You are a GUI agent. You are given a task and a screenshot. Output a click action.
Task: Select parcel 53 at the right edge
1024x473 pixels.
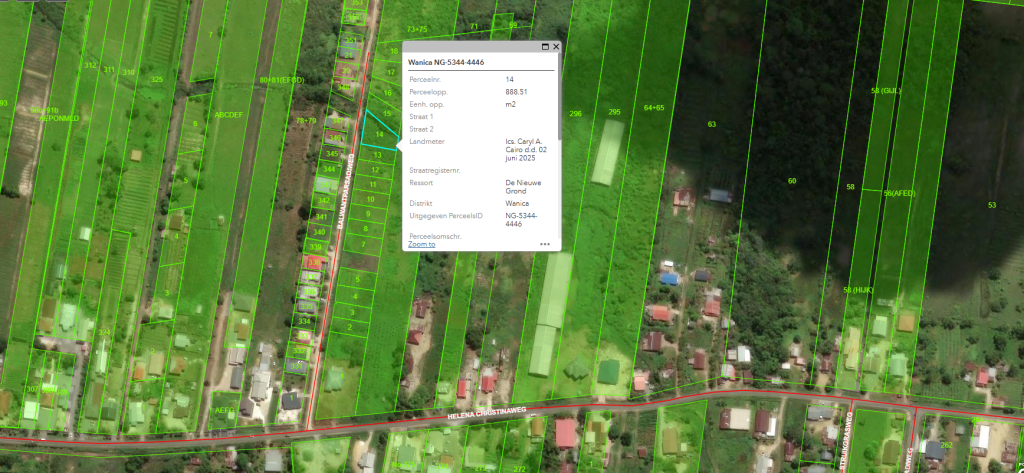(992, 205)
